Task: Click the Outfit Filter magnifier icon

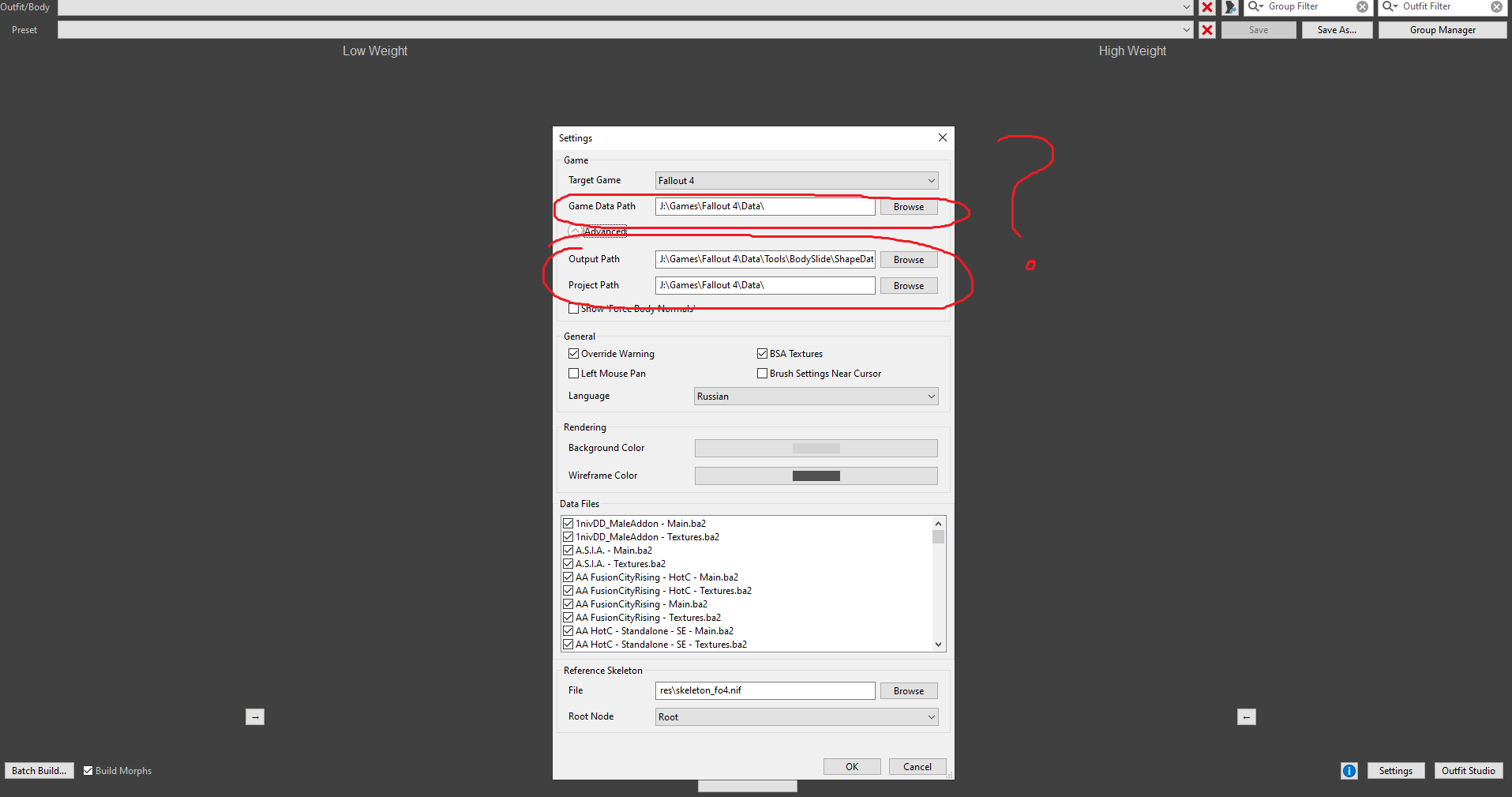Action: (1390, 7)
